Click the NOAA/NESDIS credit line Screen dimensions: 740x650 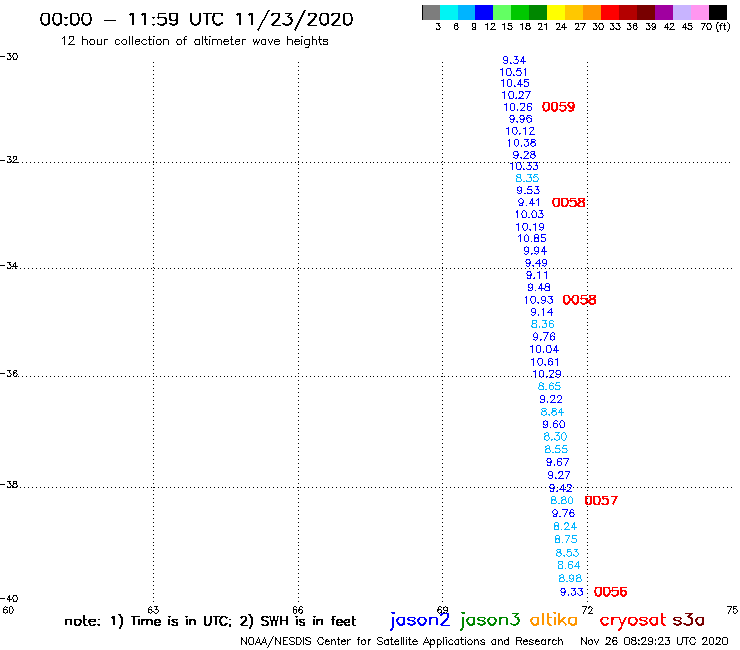point(402,642)
